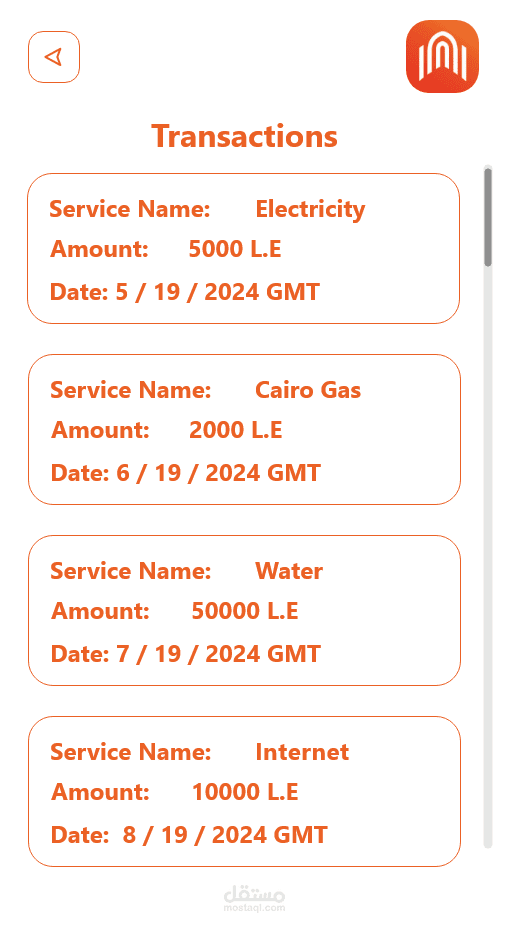
Task: Click the Electricity service name text
Action: [310, 210]
